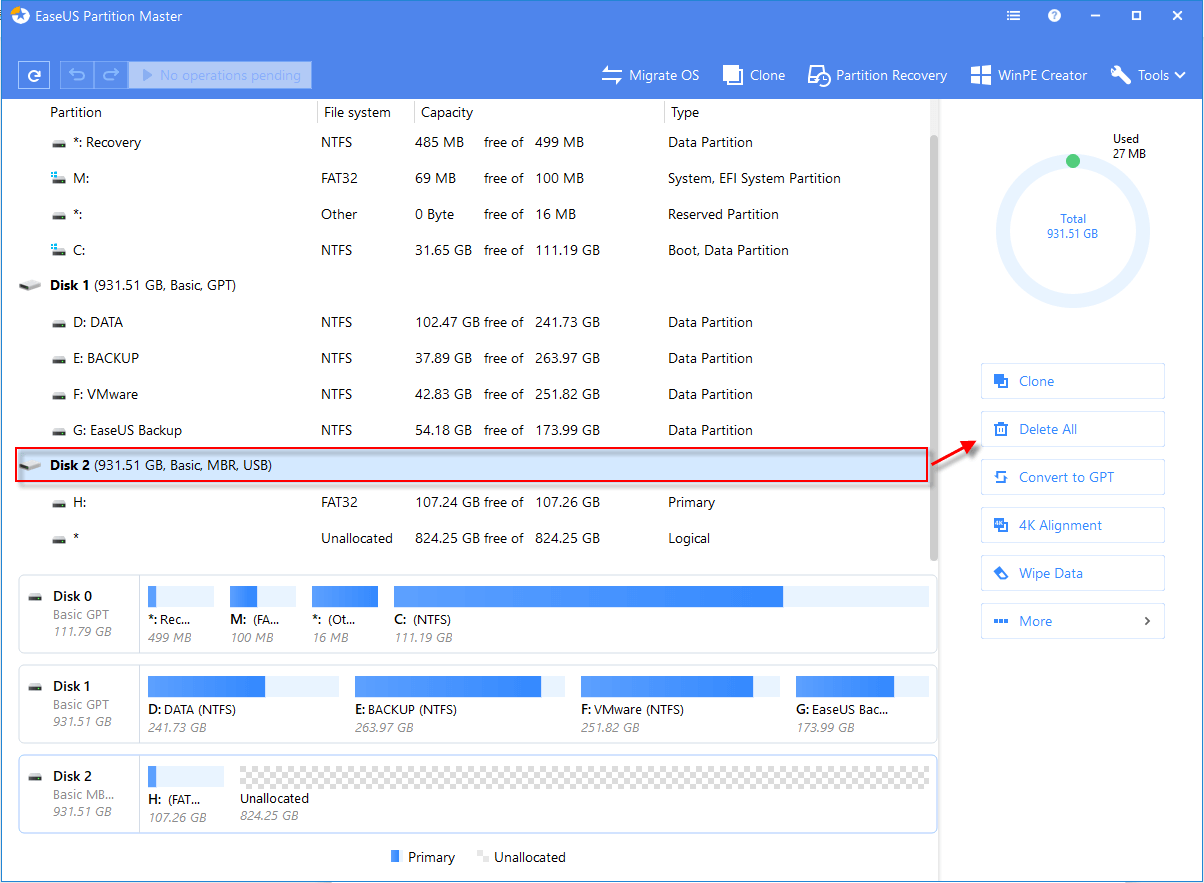Click the Disk 0 label in disk map
1204x883 pixels.
coord(72,596)
